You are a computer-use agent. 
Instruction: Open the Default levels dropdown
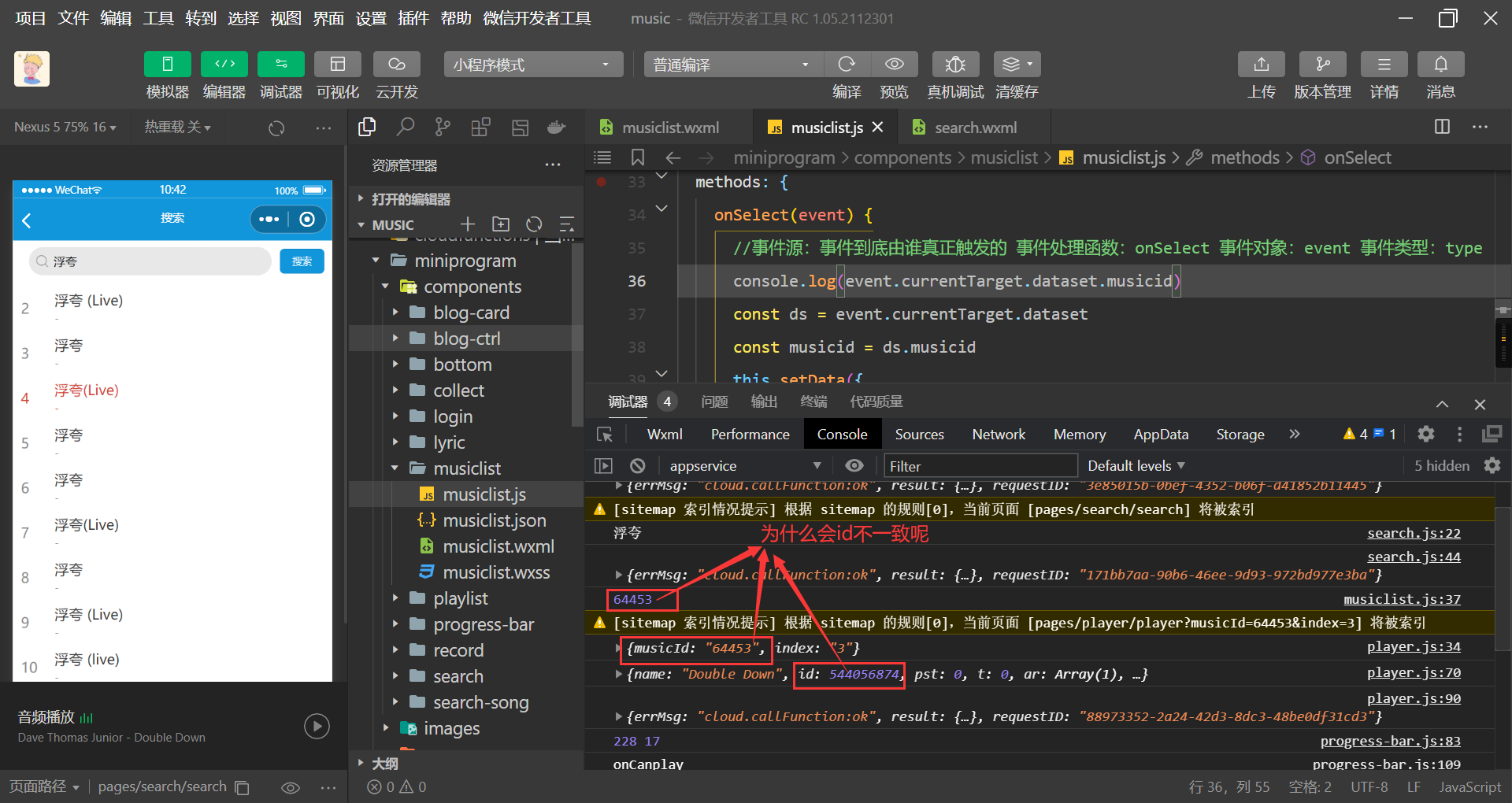[1136, 466]
